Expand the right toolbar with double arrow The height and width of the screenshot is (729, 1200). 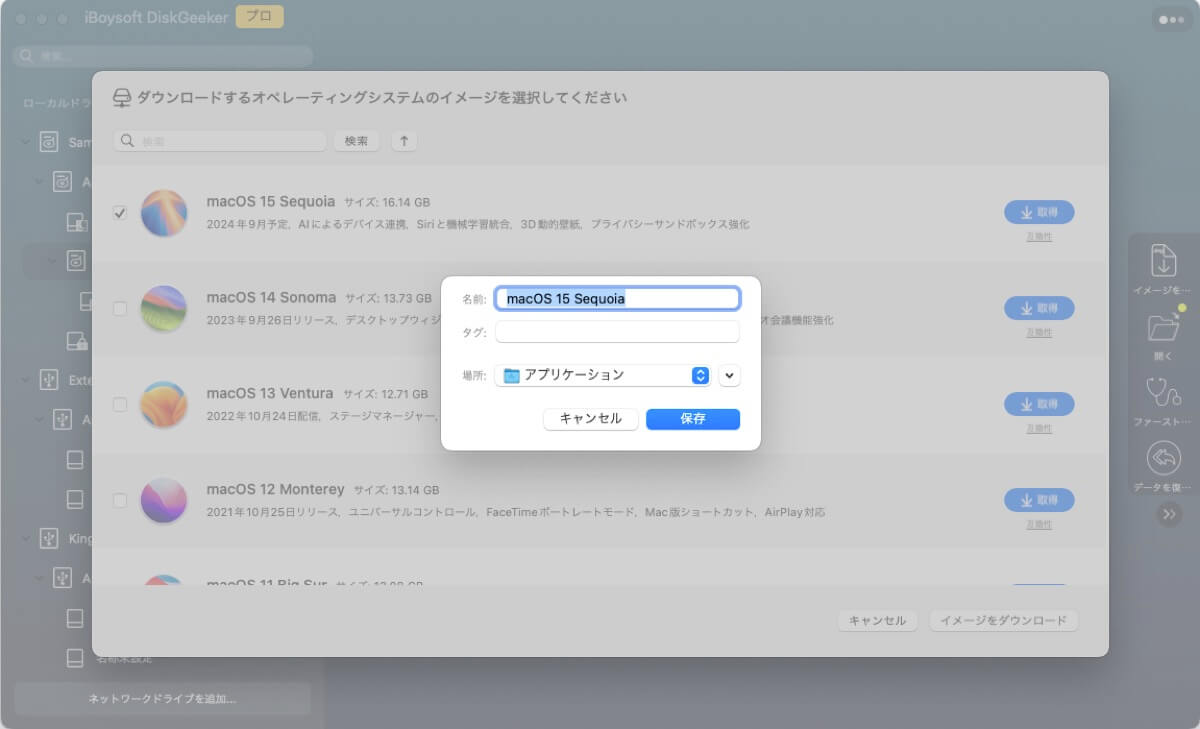click(1168, 514)
